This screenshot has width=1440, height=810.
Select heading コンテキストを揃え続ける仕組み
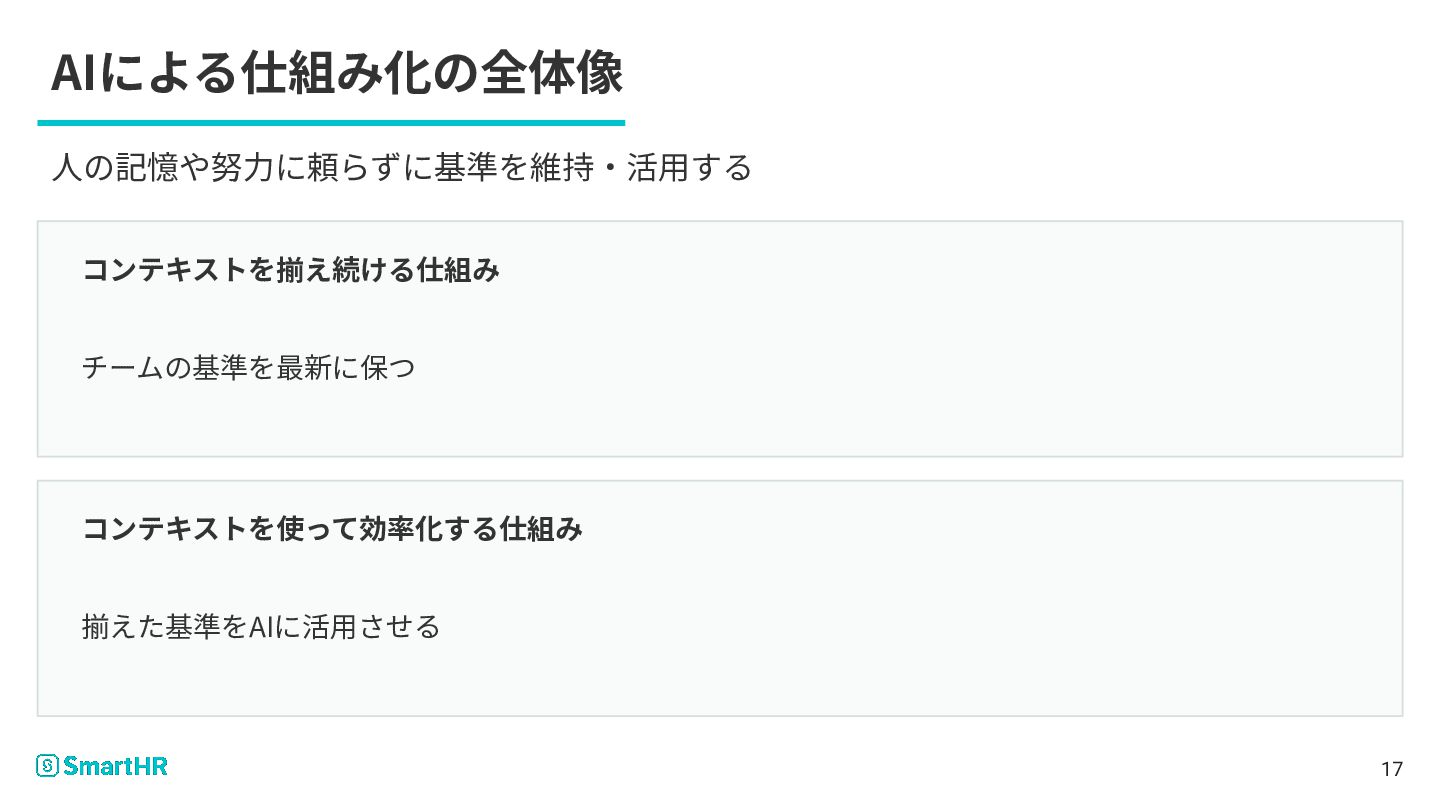pyautogui.click(x=291, y=270)
